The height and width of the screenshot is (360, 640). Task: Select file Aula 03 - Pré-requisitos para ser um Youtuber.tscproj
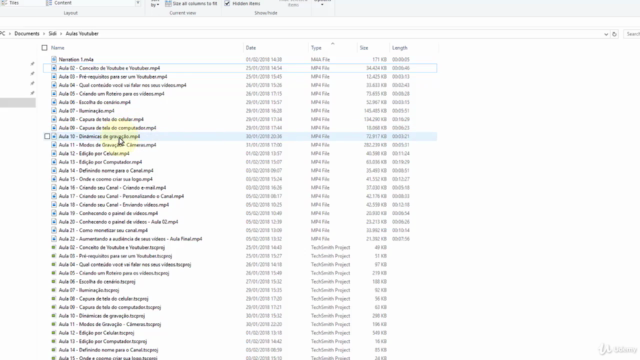[x=115, y=256]
